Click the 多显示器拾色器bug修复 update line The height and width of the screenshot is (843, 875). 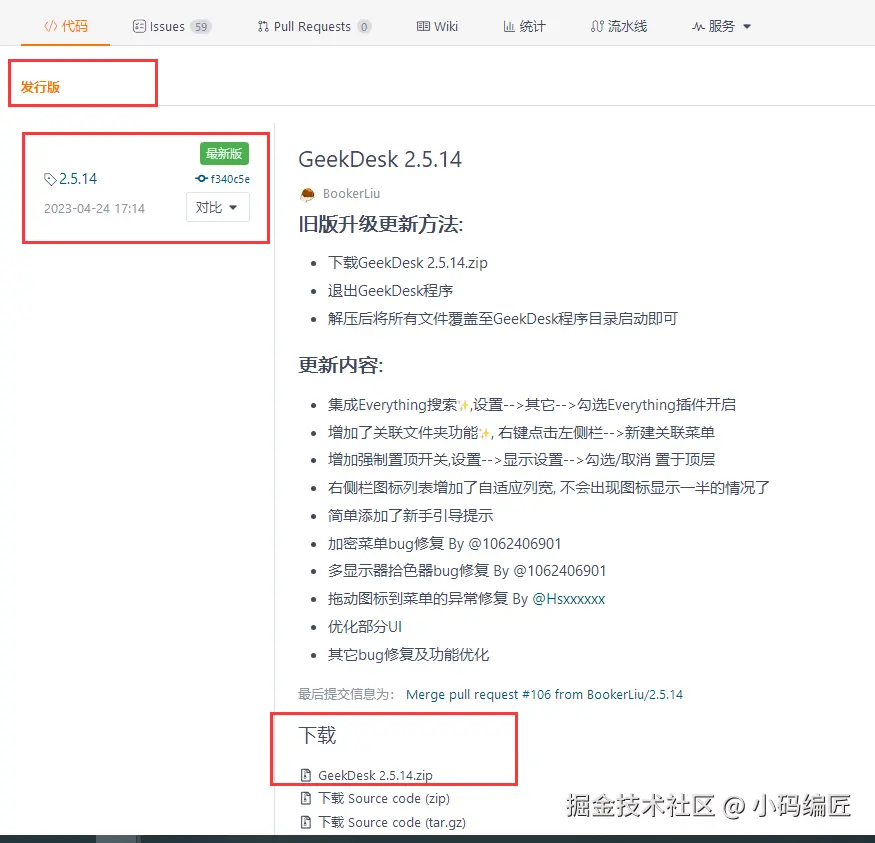pyautogui.click(x=467, y=571)
